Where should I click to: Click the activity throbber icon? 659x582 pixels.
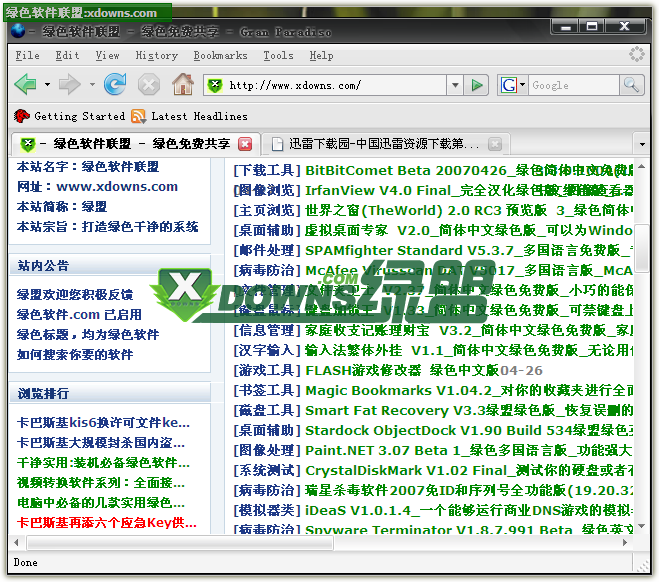[x=637, y=55]
